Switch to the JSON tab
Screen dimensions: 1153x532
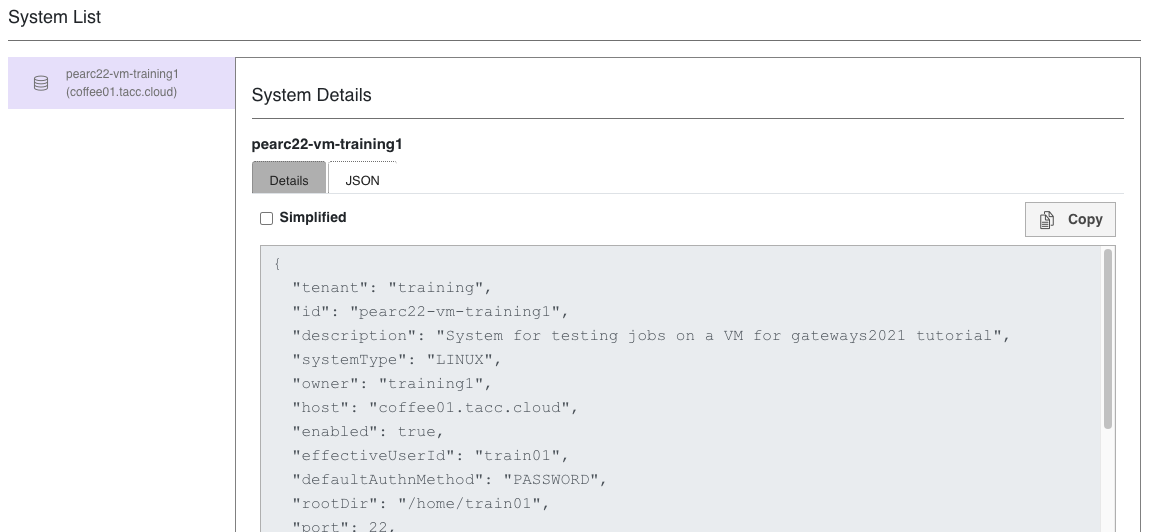[363, 178]
